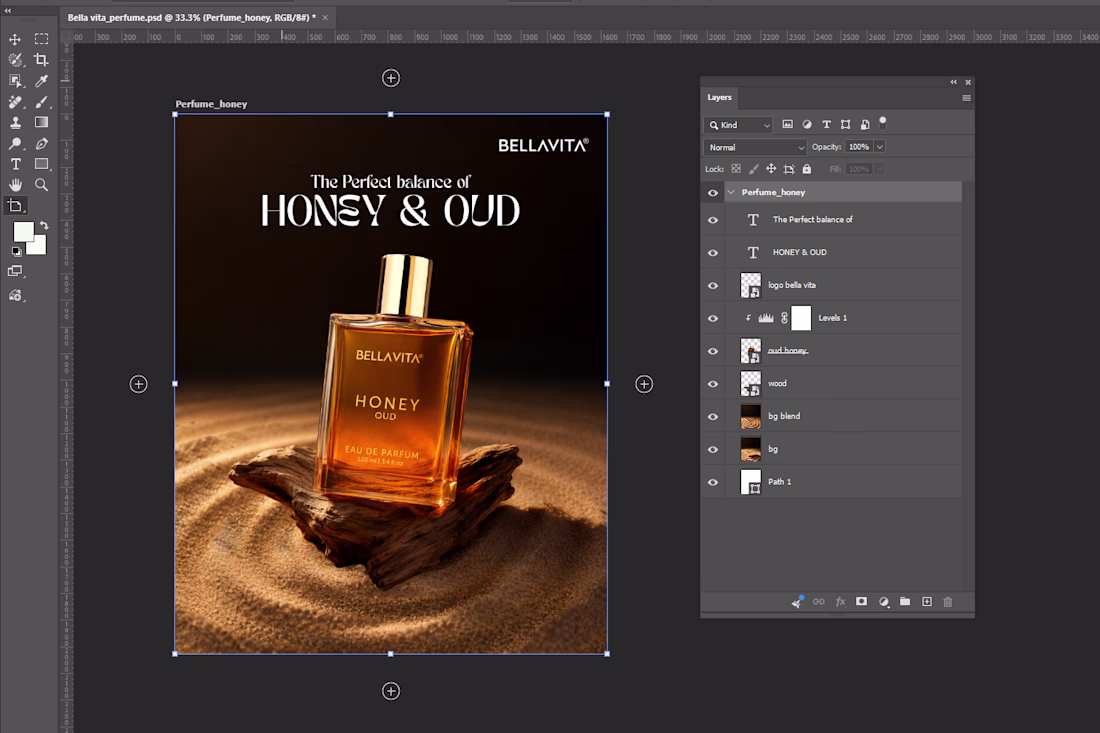The image size is (1100, 733).
Task: Lock all layer attributes
Action: point(807,169)
